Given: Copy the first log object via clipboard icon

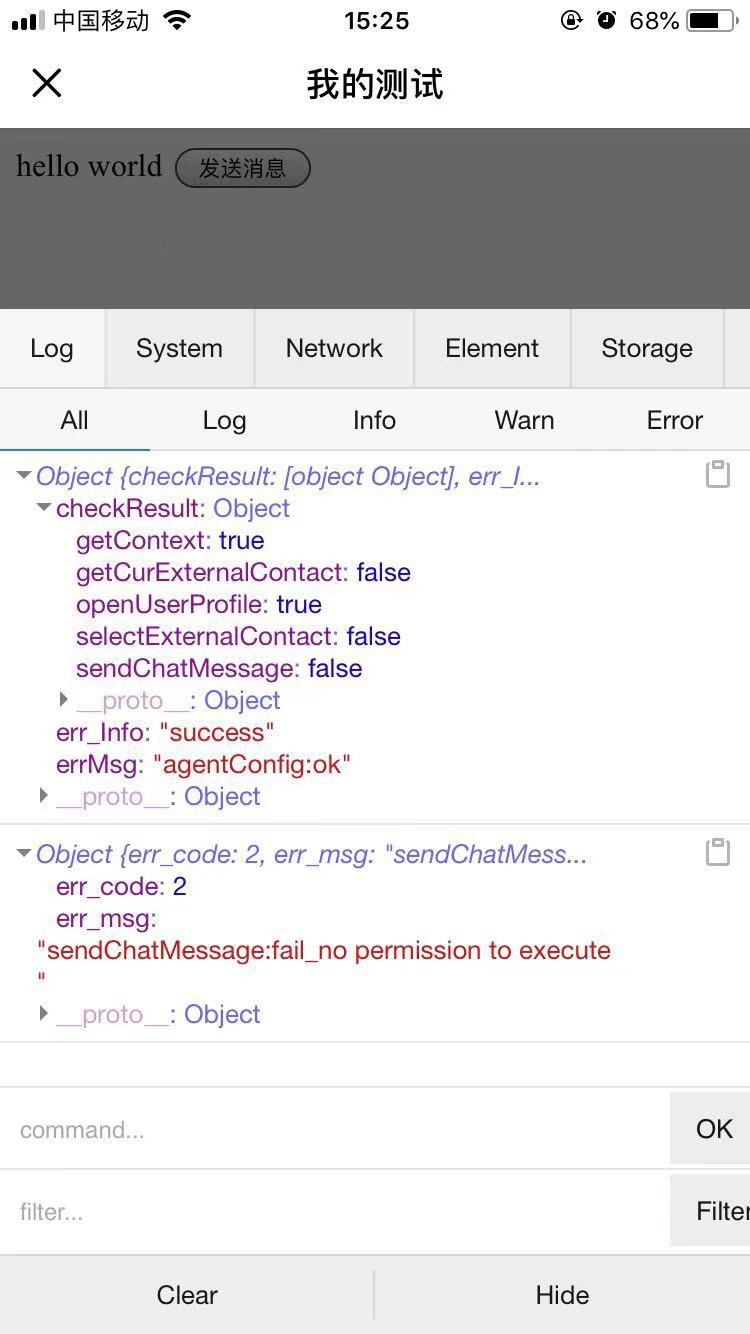Looking at the screenshot, I should coord(718,474).
